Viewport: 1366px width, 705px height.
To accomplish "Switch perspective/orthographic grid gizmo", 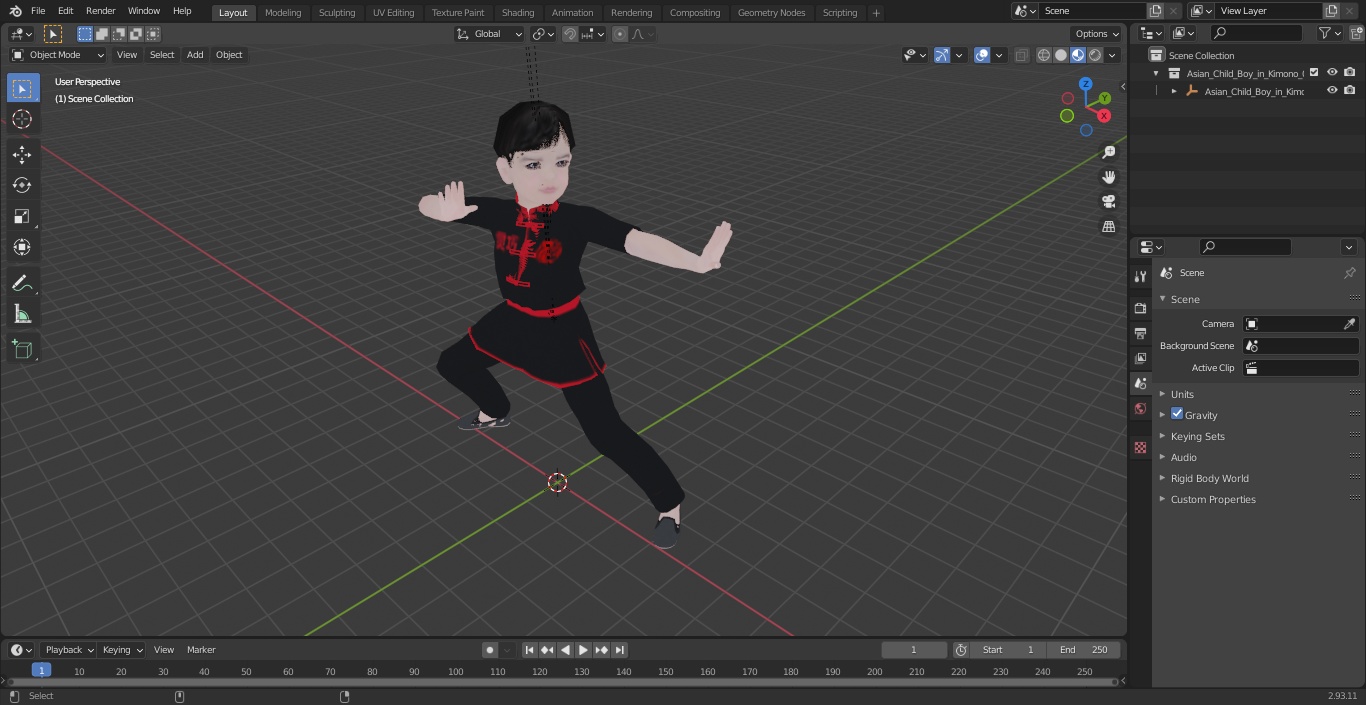I will coord(1109,226).
